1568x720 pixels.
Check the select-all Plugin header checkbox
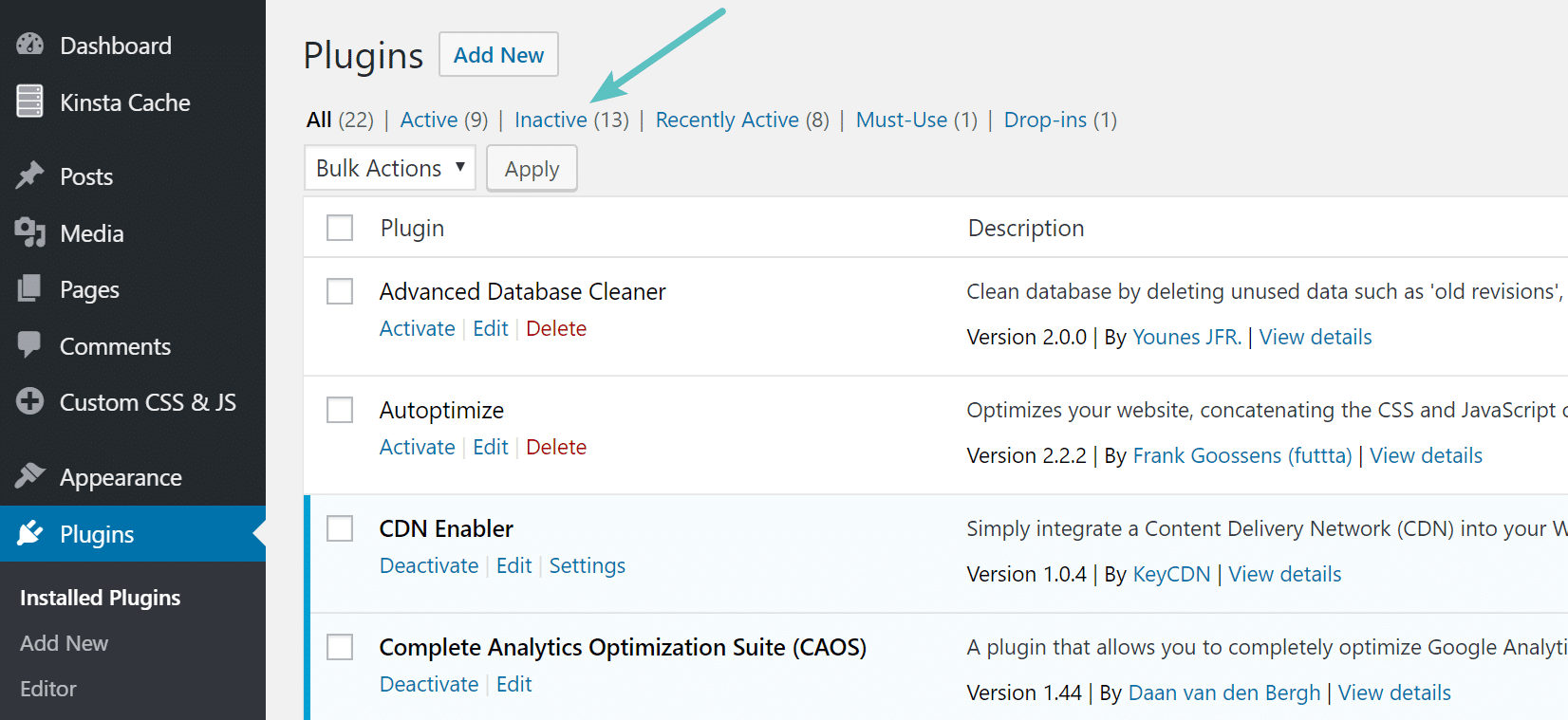point(340,228)
